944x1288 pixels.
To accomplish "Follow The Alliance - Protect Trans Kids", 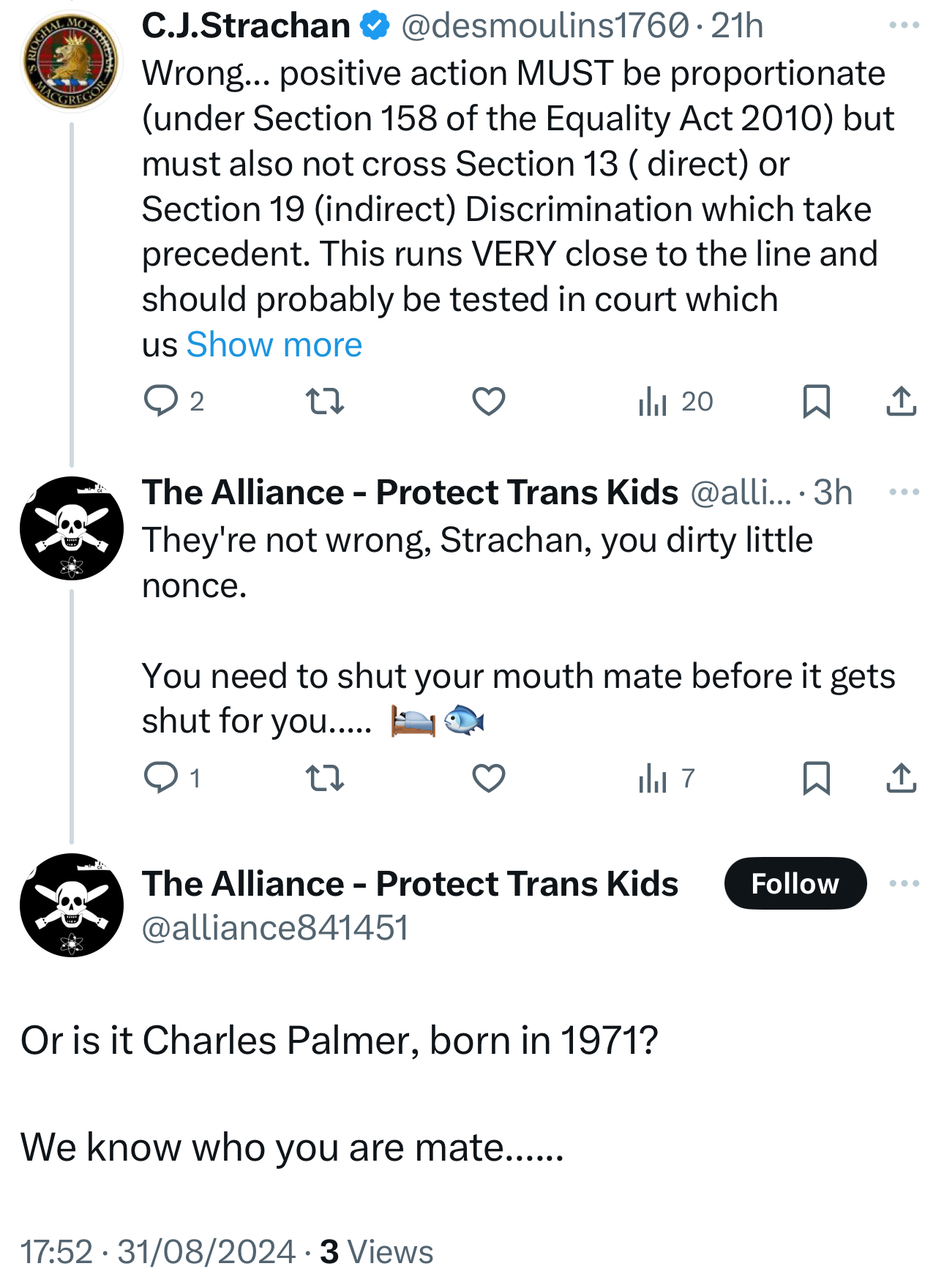I will click(795, 883).
